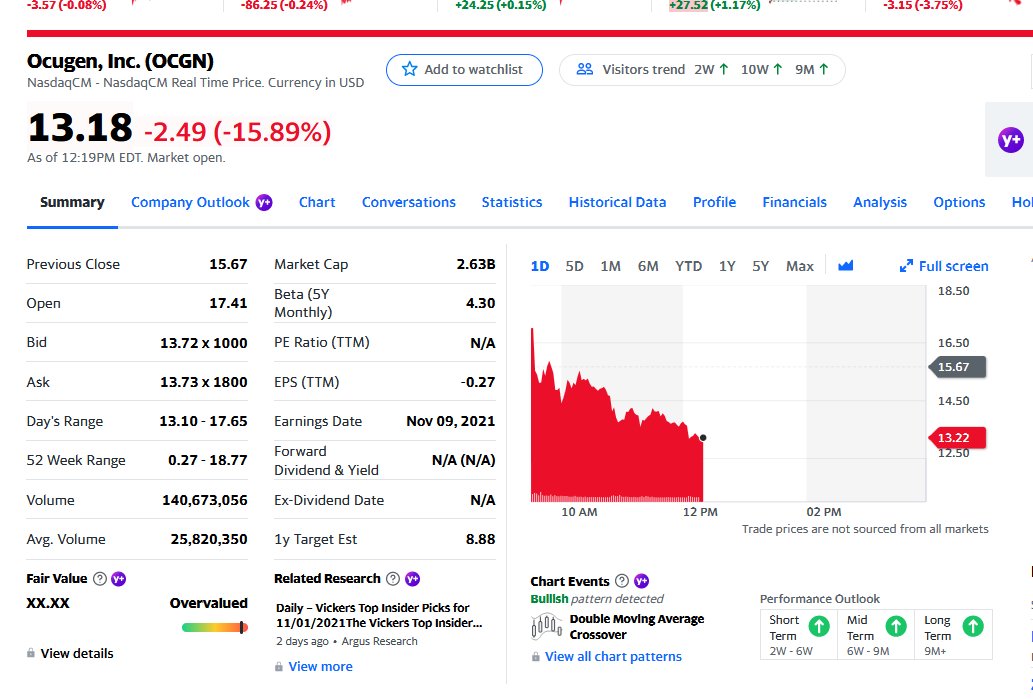Click the y+ badge beside Fair Value
This screenshot has width=1033, height=699.
[x=119, y=578]
